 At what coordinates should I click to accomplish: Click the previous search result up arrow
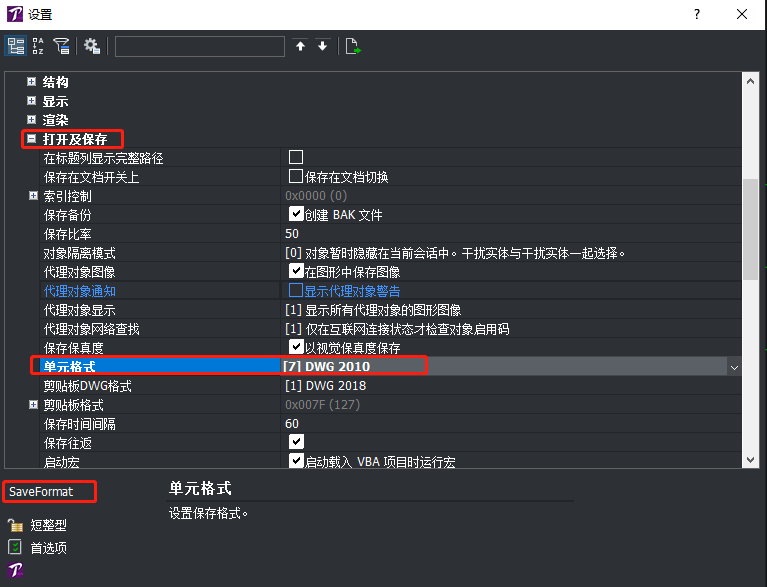(x=300, y=46)
